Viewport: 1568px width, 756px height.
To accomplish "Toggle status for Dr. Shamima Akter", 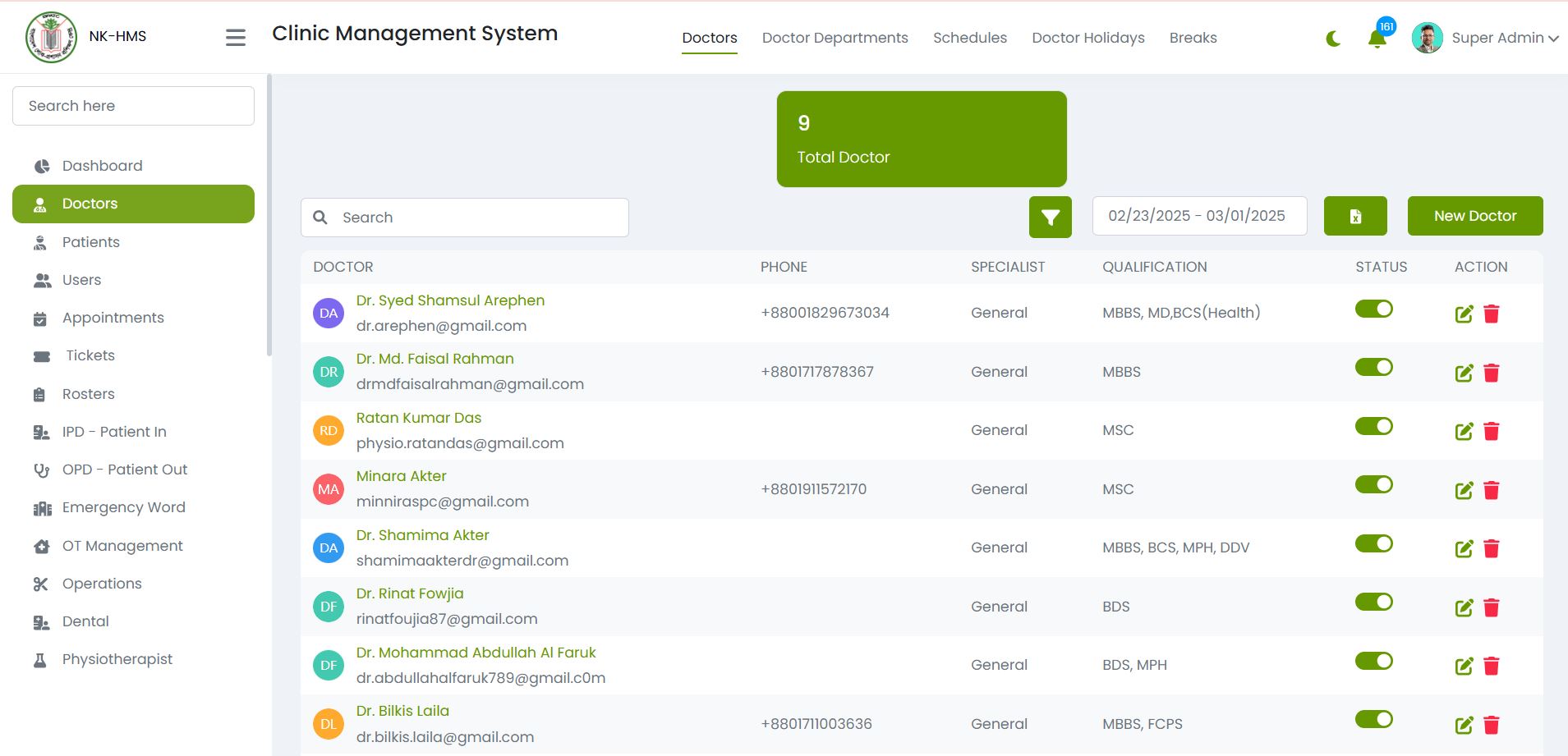I will click(x=1374, y=543).
